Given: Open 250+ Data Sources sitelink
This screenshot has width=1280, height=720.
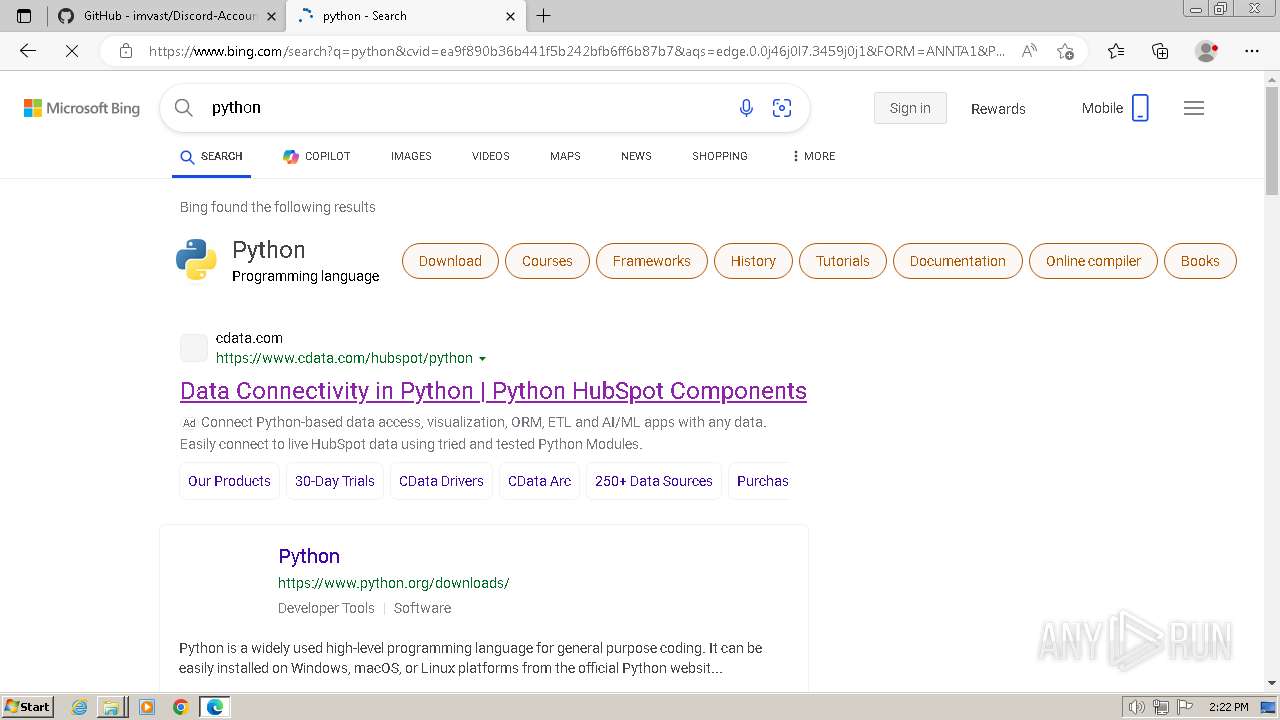Looking at the screenshot, I should tap(654, 481).
